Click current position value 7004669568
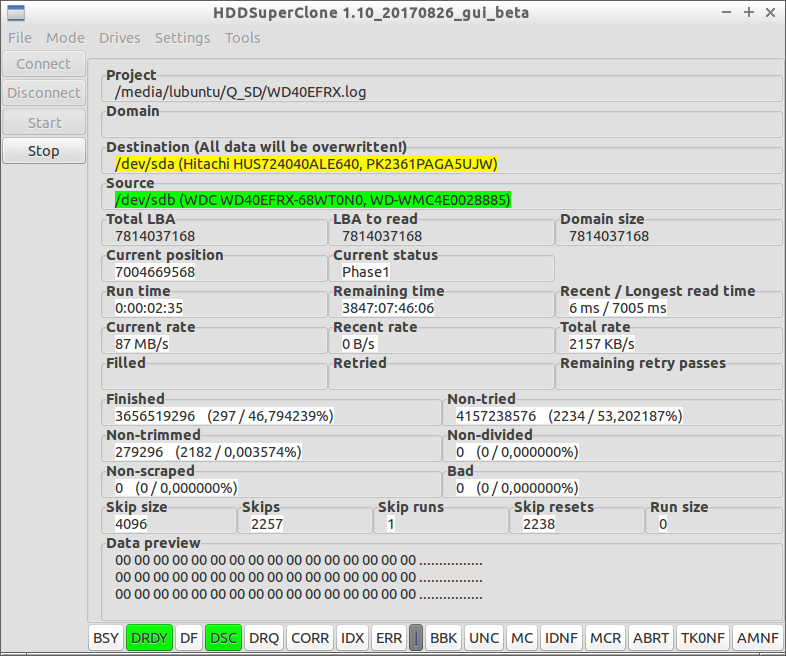The image size is (786, 656). [155, 272]
